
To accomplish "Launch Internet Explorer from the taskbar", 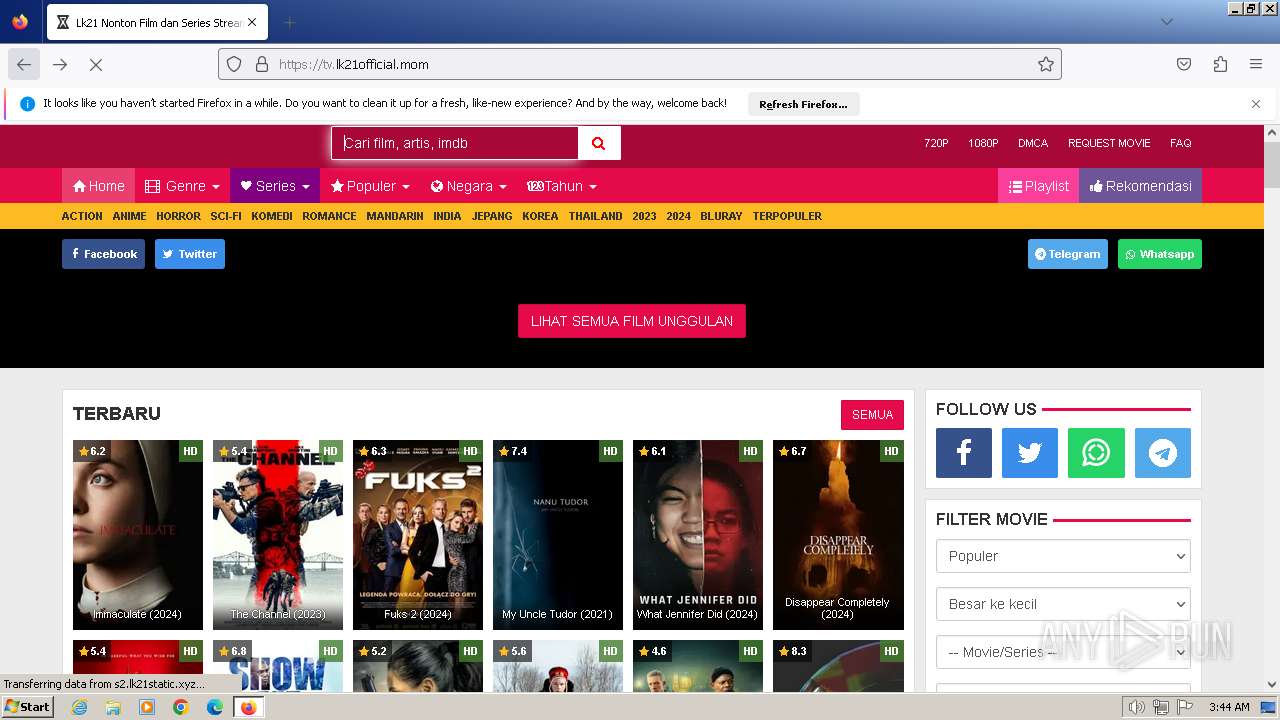I will point(80,707).
